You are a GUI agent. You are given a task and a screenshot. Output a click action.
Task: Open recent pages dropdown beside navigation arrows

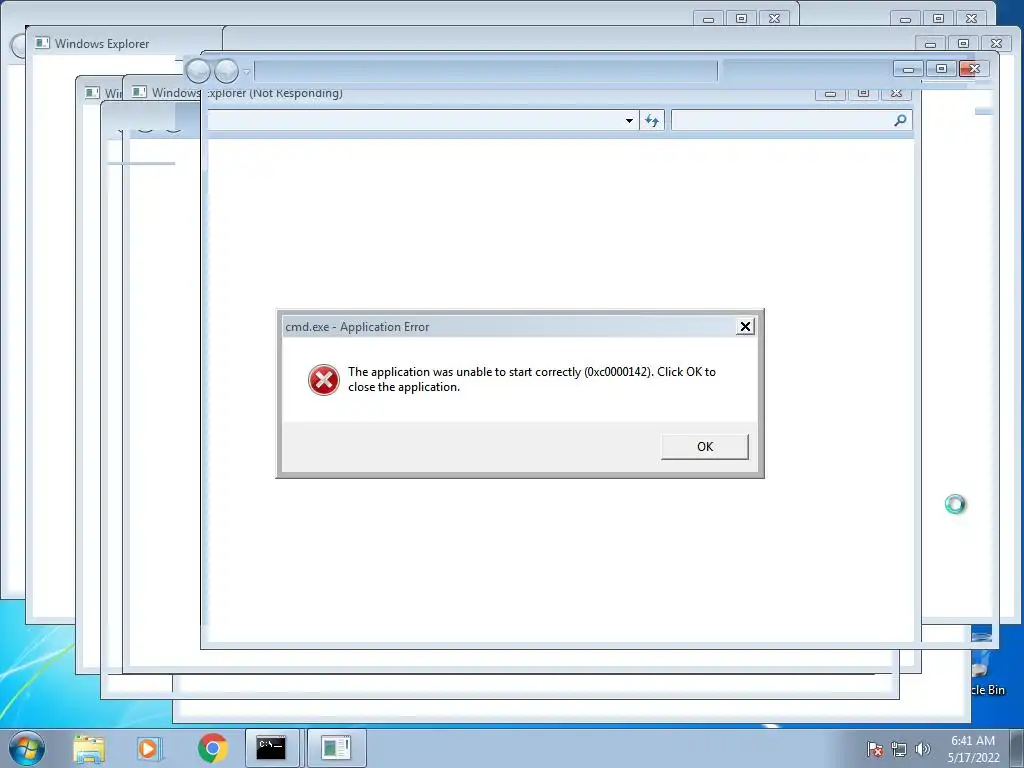coord(247,71)
